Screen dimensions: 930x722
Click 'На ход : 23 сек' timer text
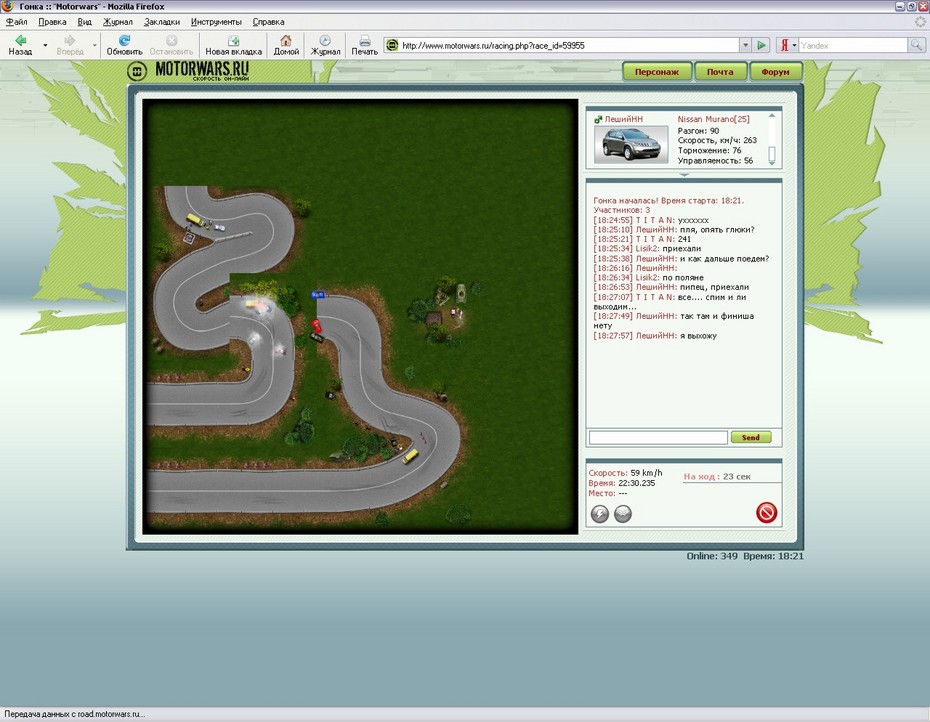tap(716, 476)
